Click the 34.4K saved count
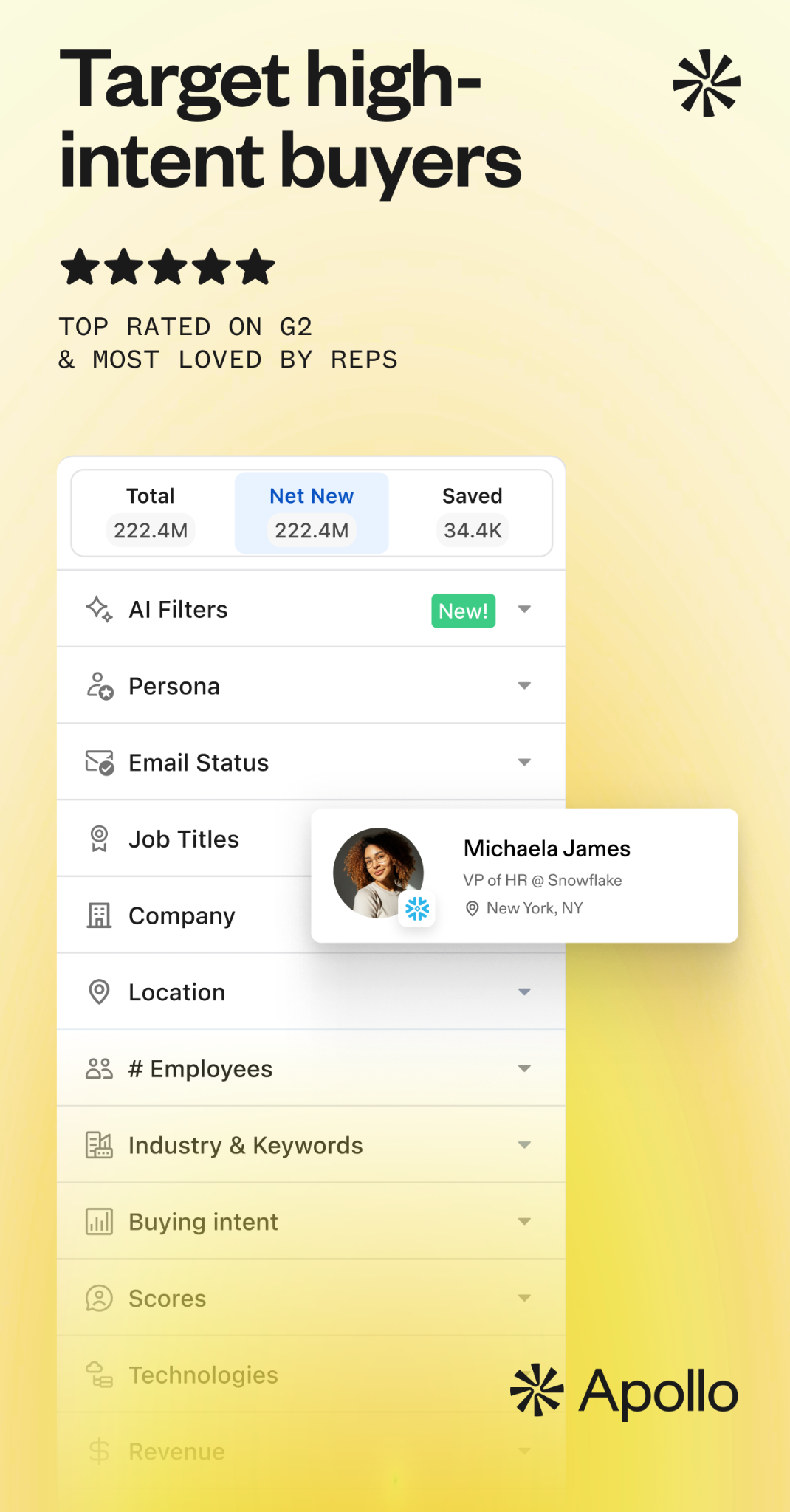 coord(473,530)
